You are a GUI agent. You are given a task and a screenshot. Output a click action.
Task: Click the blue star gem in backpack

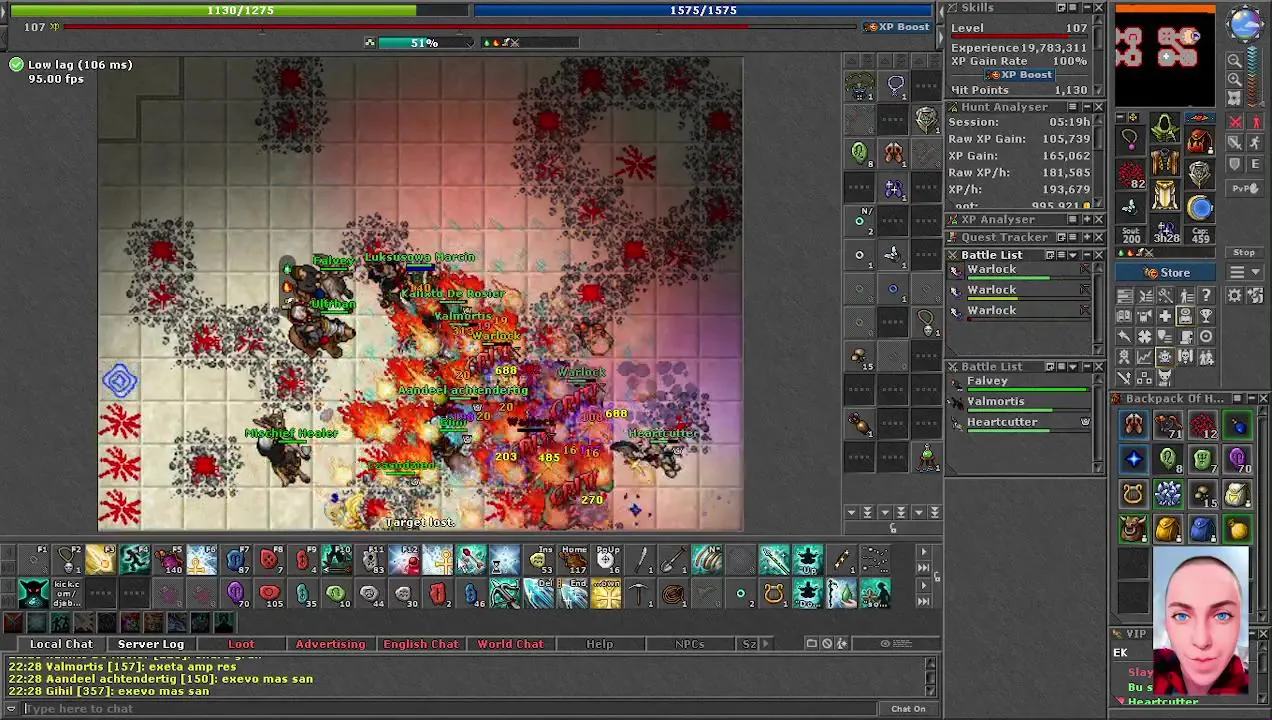(1133, 460)
